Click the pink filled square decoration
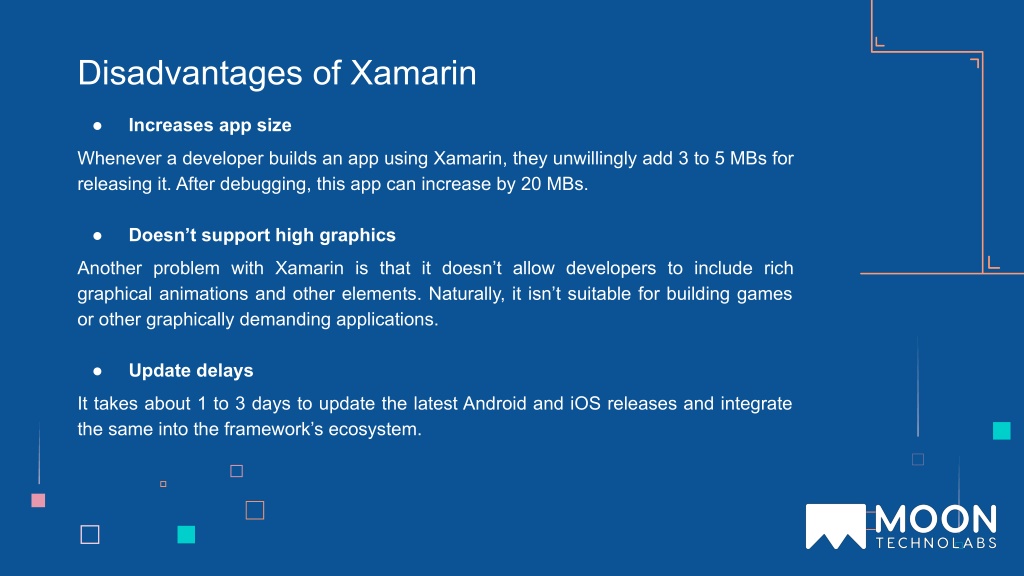Viewport: 1024px width, 576px height. (39, 500)
